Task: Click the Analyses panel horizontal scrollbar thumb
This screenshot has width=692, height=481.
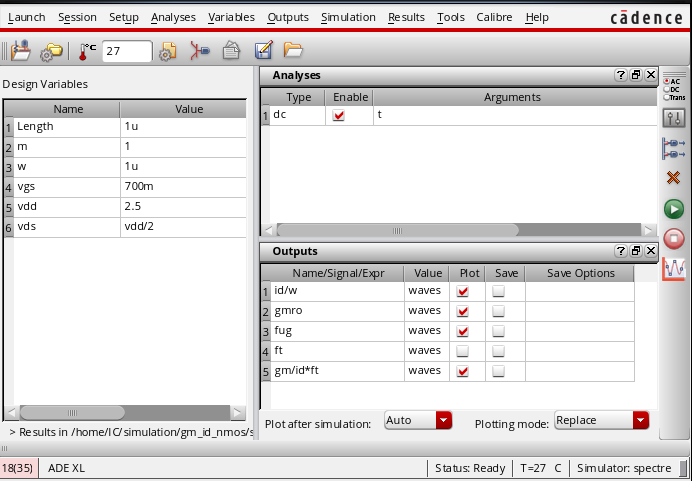Action: (397, 230)
